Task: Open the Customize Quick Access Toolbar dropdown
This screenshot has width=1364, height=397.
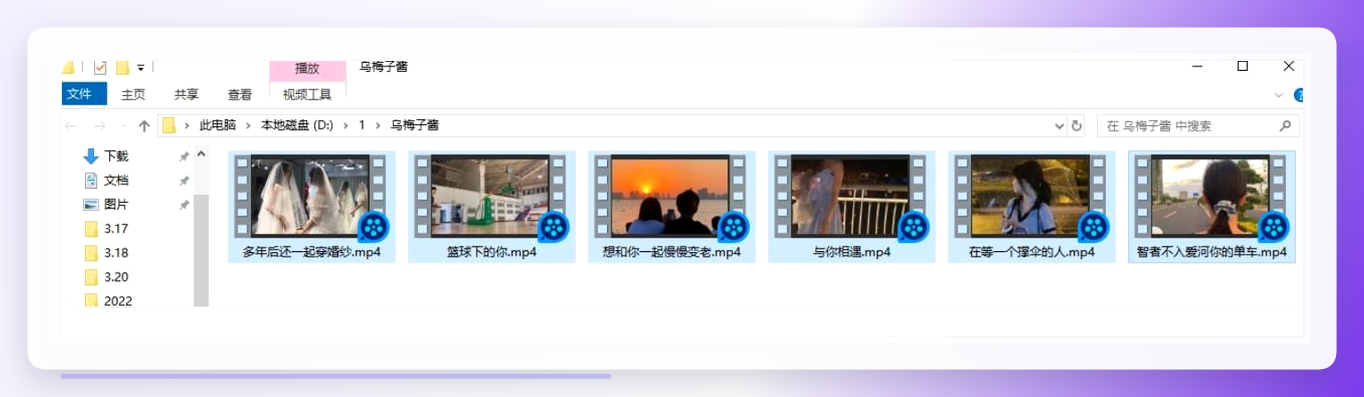Action: point(141,68)
